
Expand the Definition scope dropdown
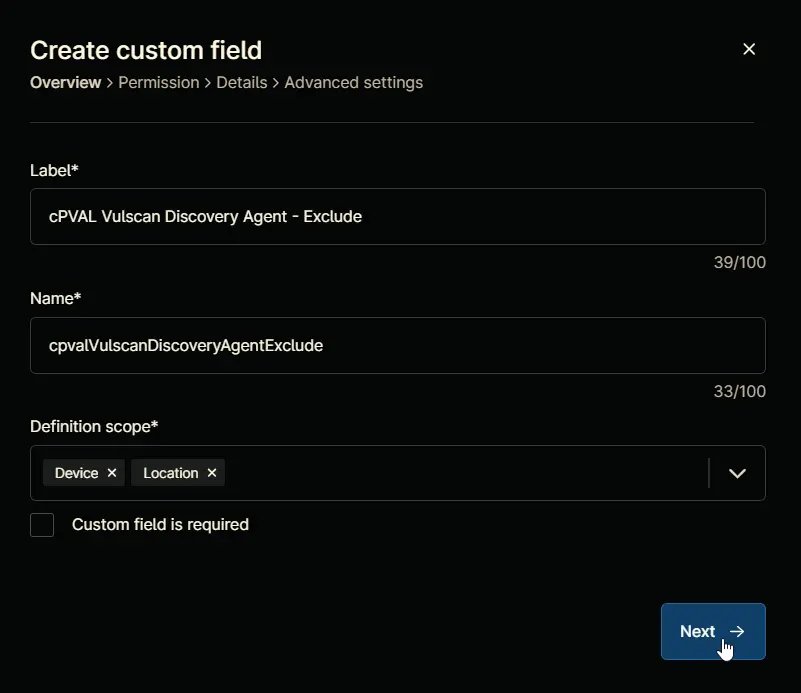(x=737, y=473)
